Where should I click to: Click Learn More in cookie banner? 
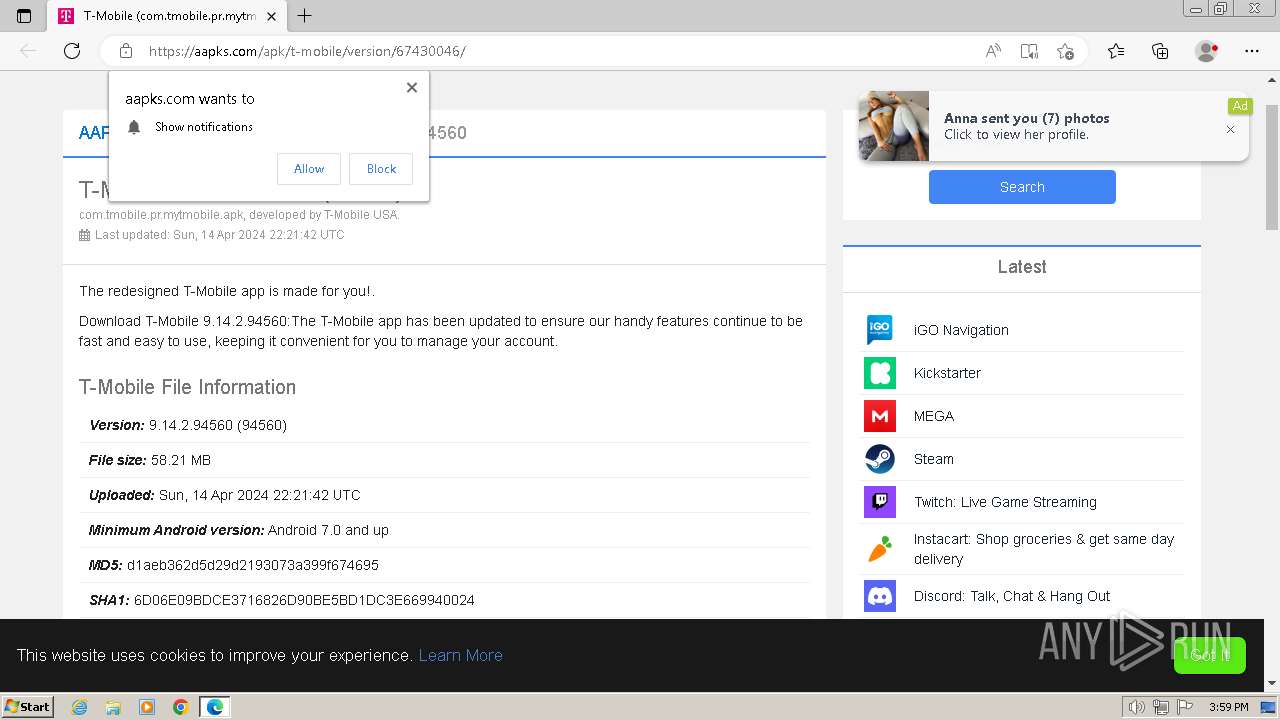tap(460, 655)
